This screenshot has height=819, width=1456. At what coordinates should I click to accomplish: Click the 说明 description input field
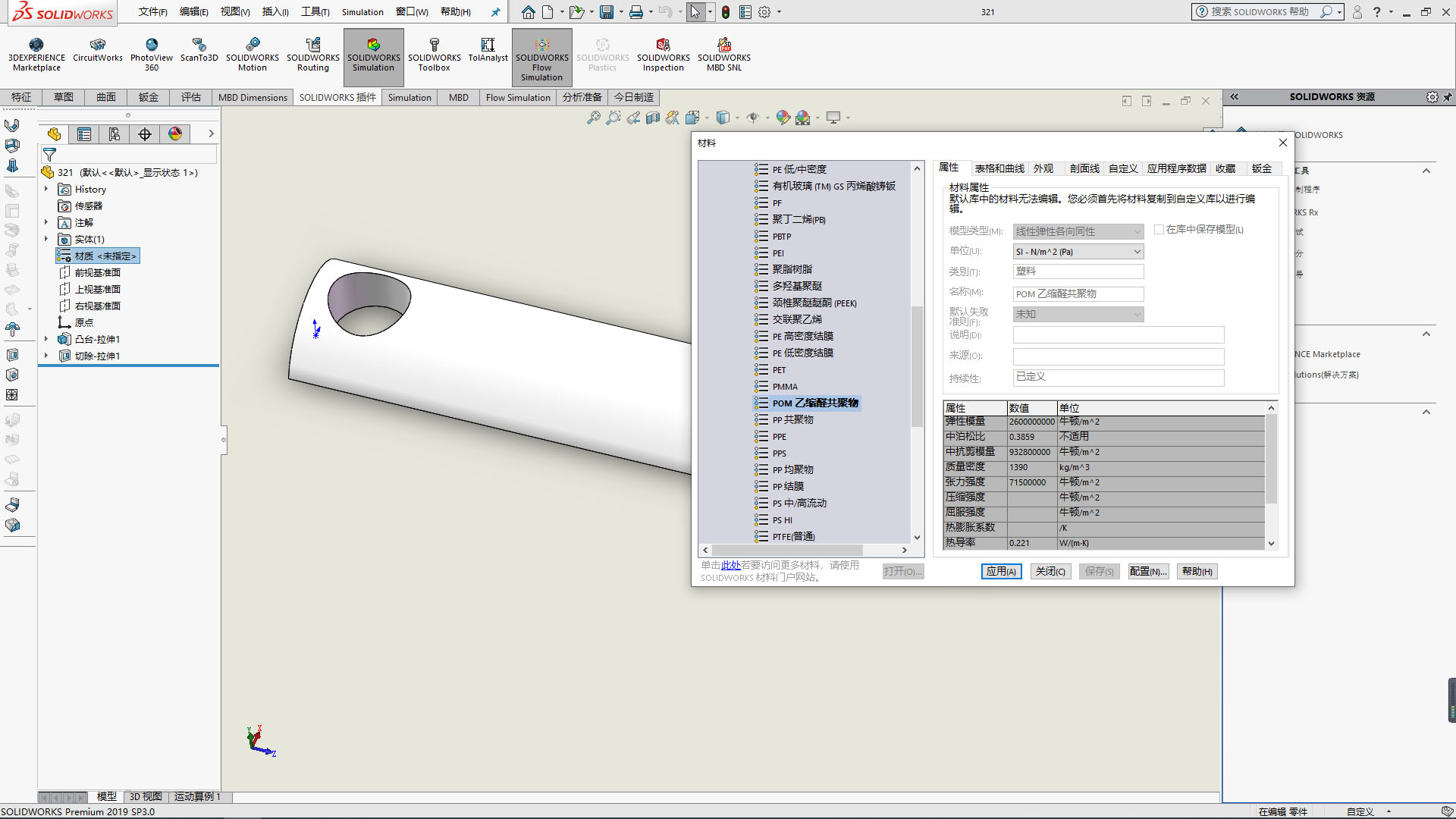point(1119,335)
